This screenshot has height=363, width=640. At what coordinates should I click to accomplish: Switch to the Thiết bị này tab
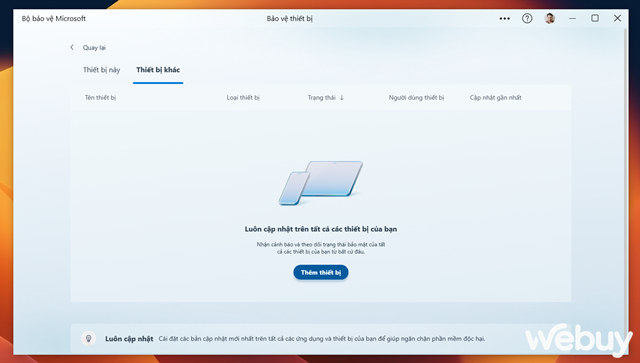point(102,70)
